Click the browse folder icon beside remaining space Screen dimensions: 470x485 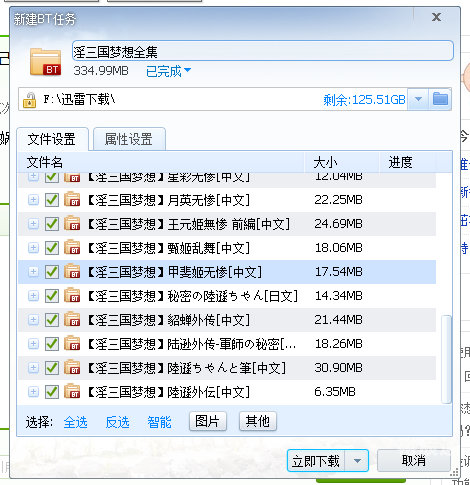tap(440, 99)
